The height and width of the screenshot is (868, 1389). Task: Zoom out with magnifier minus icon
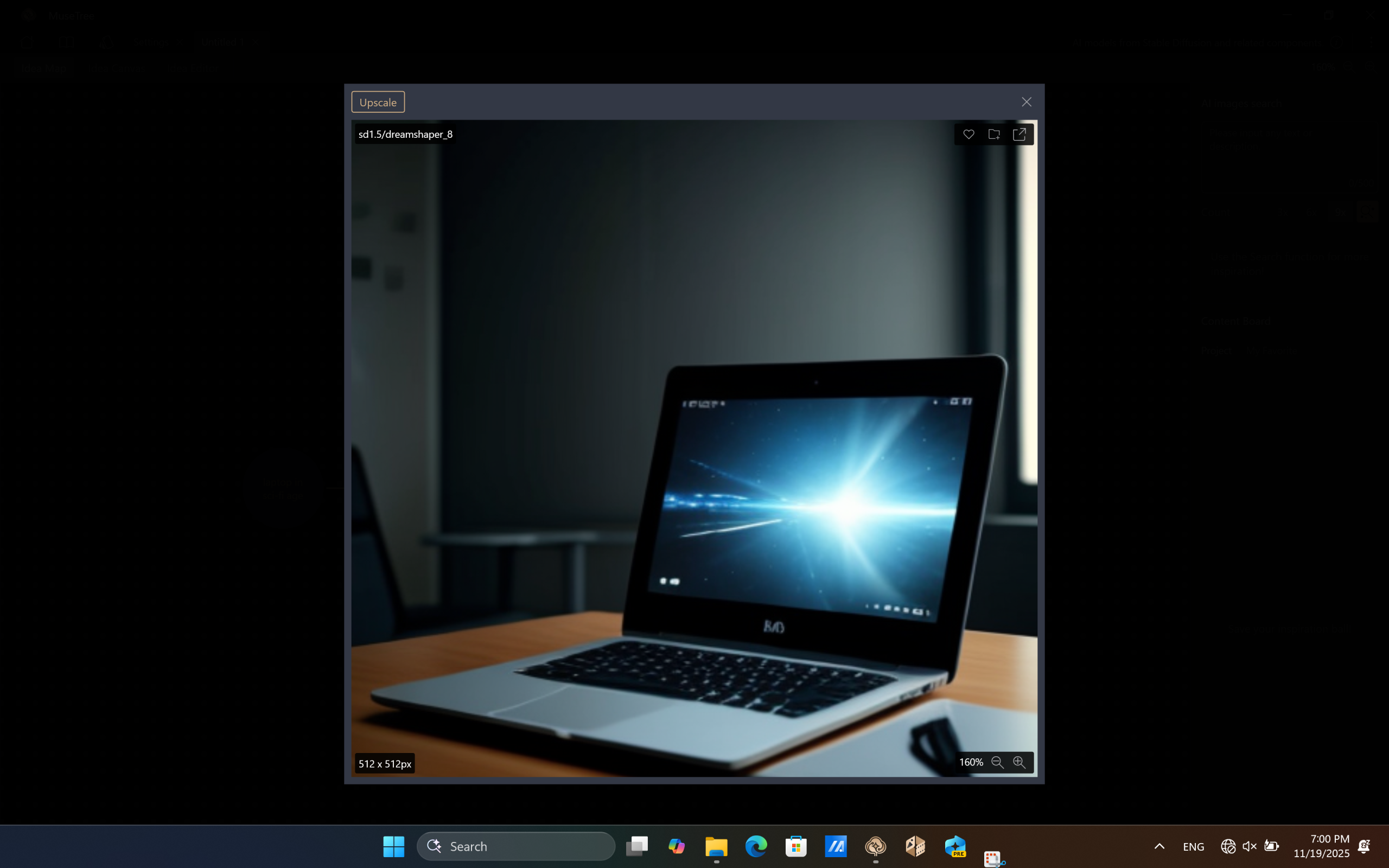click(998, 762)
